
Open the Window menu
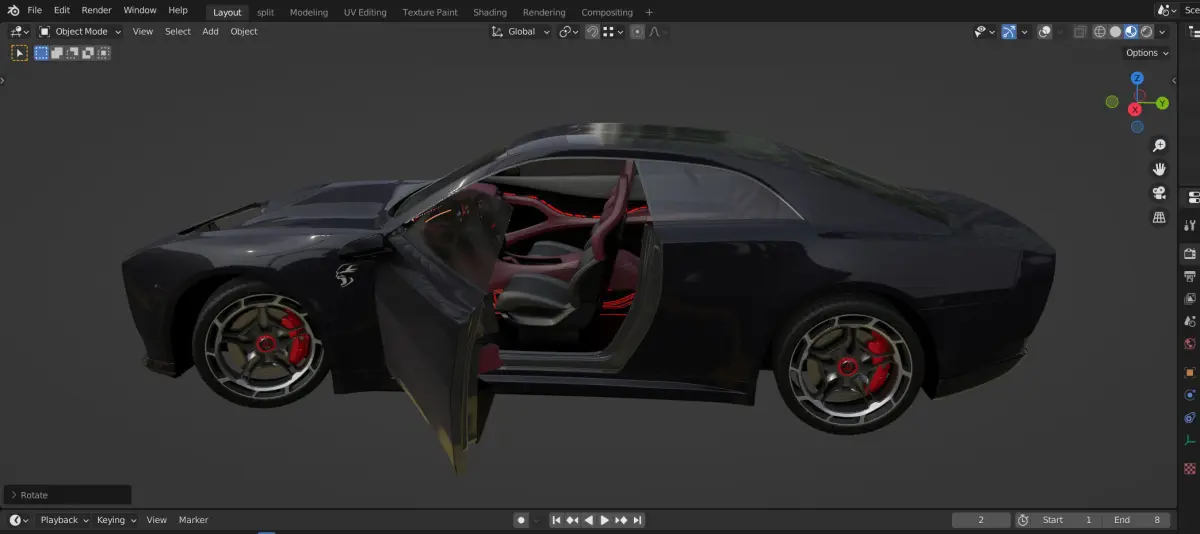tap(140, 10)
